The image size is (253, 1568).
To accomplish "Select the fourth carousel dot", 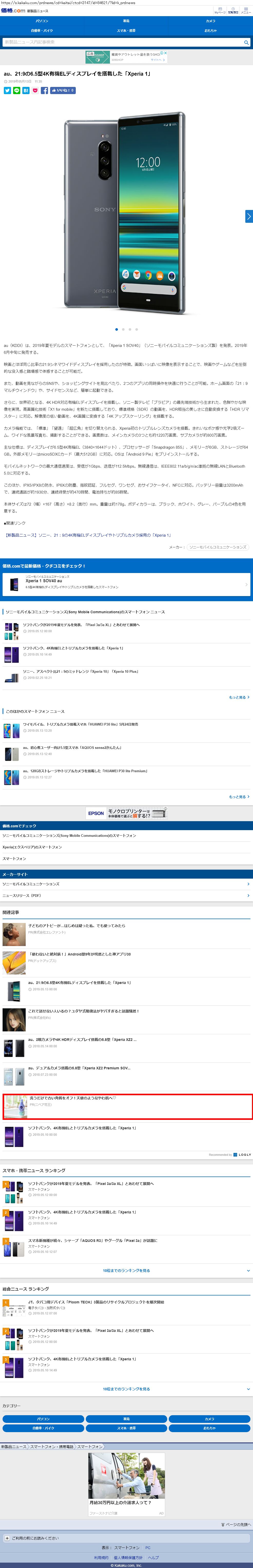I will point(137,329).
